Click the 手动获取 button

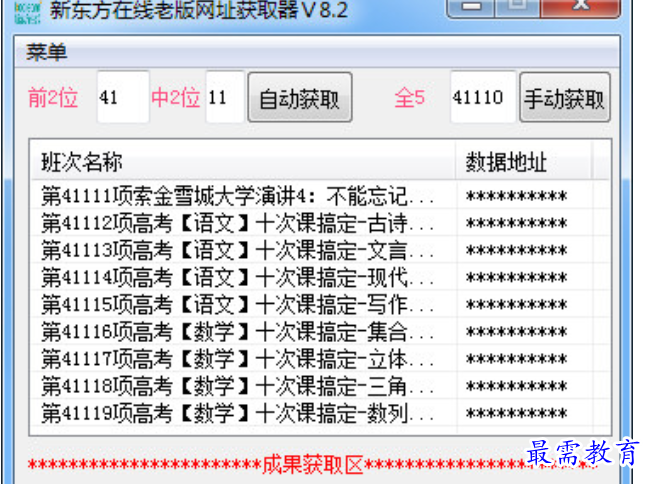pos(565,98)
